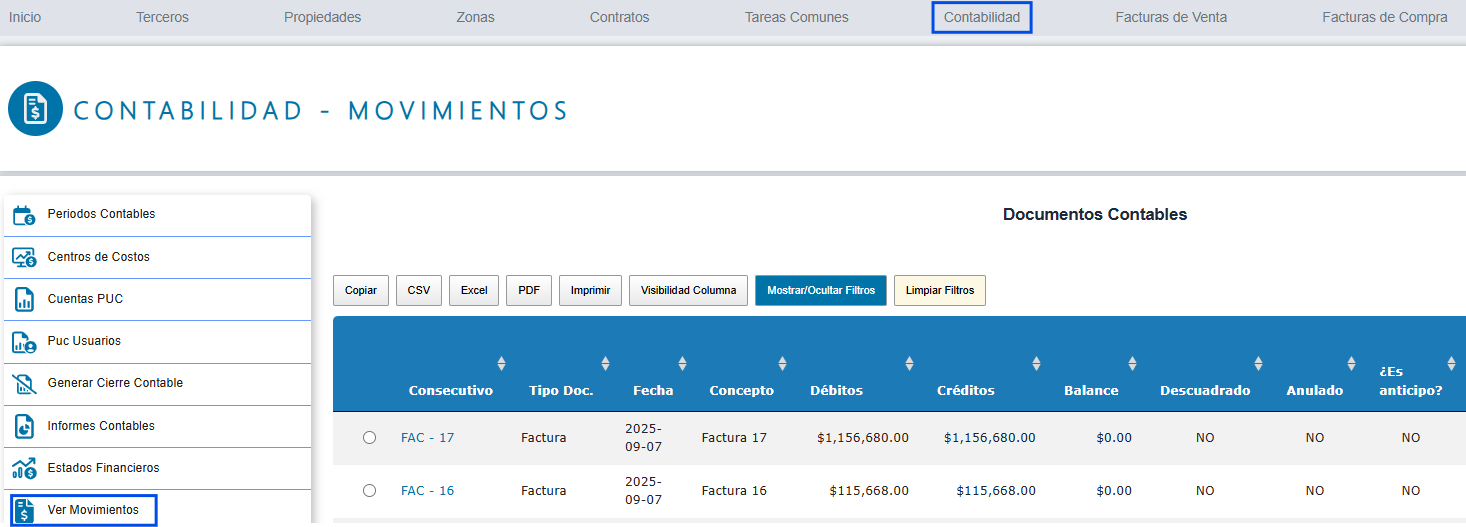This screenshot has width=1466, height=527.
Task: Click the Generar Cierre Contable icon
Action: click(x=24, y=384)
